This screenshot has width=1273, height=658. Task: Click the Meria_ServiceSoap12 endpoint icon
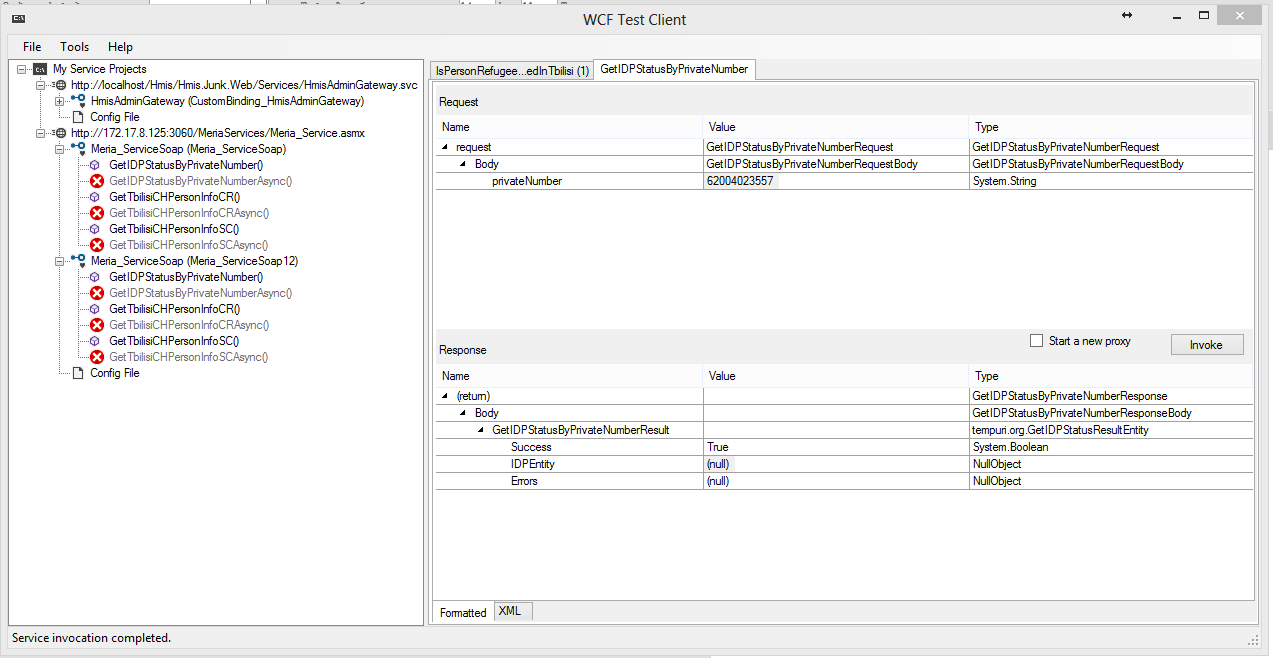78,261
